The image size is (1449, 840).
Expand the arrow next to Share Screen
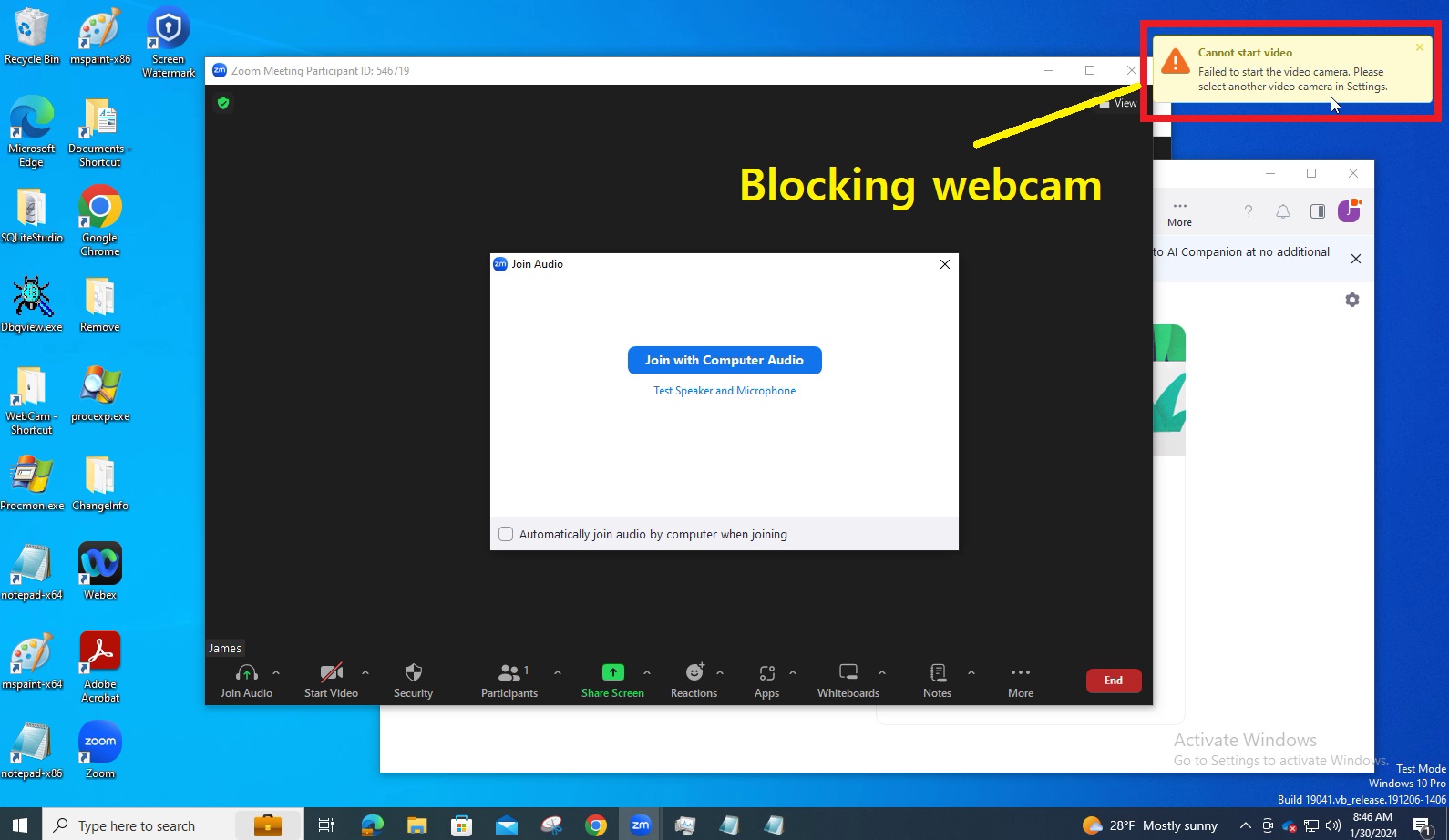point(647,672)
